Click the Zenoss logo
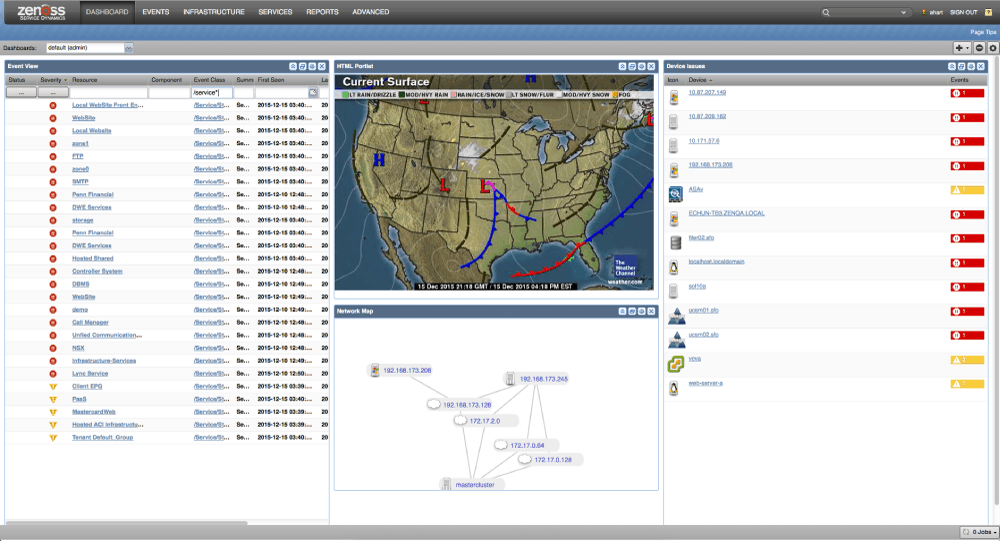 (41, 11)
